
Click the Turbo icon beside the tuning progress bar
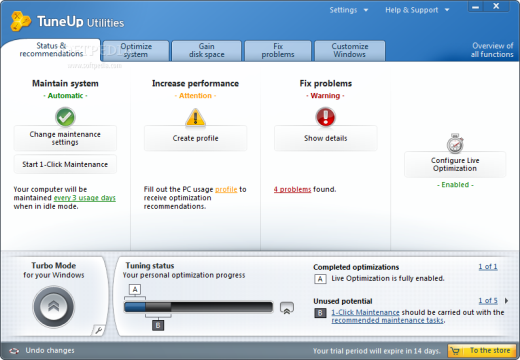click(x=287, y=308)
